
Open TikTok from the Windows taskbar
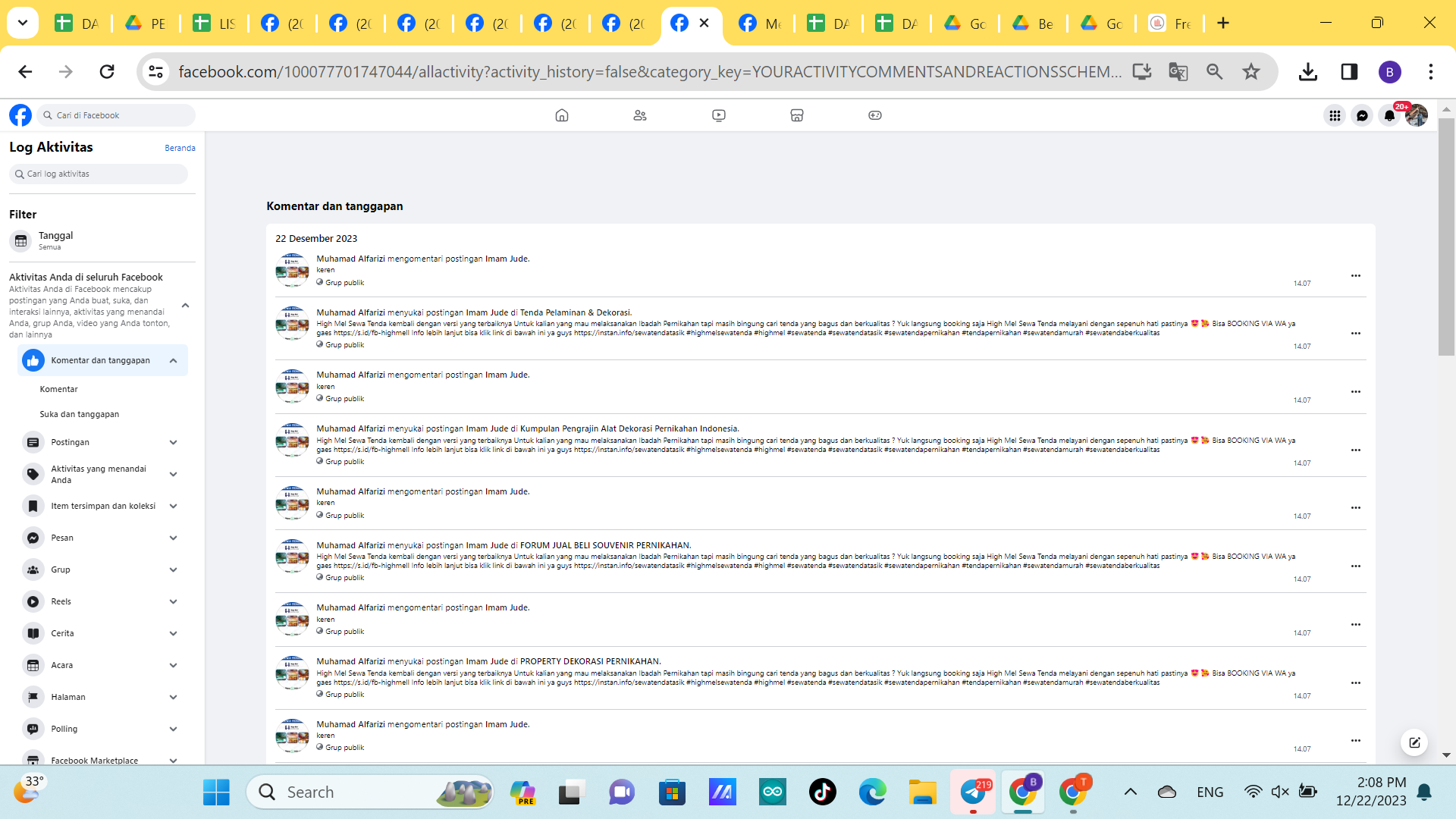coord(823,792)
